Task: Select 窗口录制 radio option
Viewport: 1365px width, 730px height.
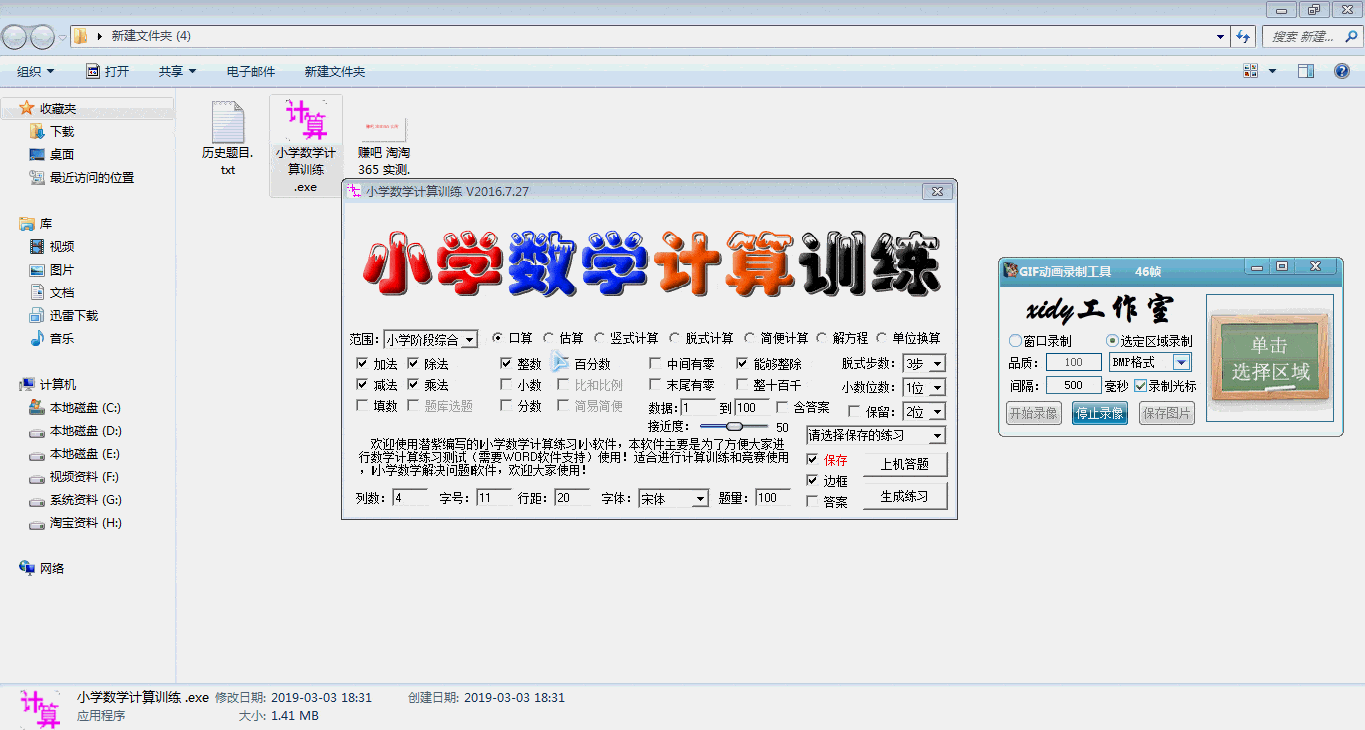Action: point(1016,341)
